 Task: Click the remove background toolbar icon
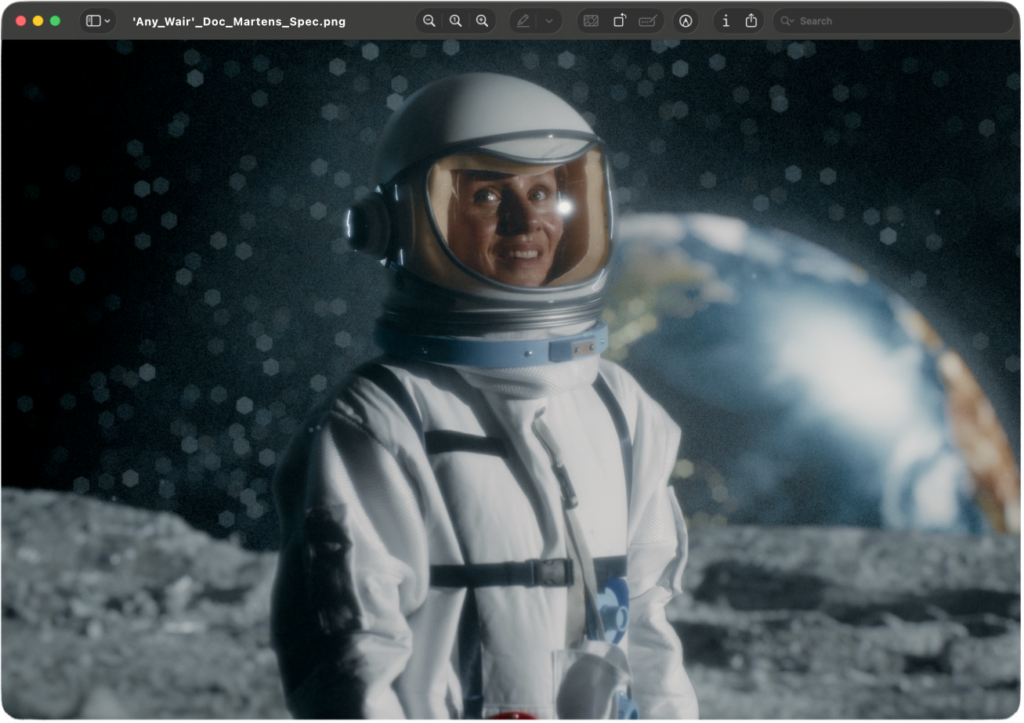(591, 21)
